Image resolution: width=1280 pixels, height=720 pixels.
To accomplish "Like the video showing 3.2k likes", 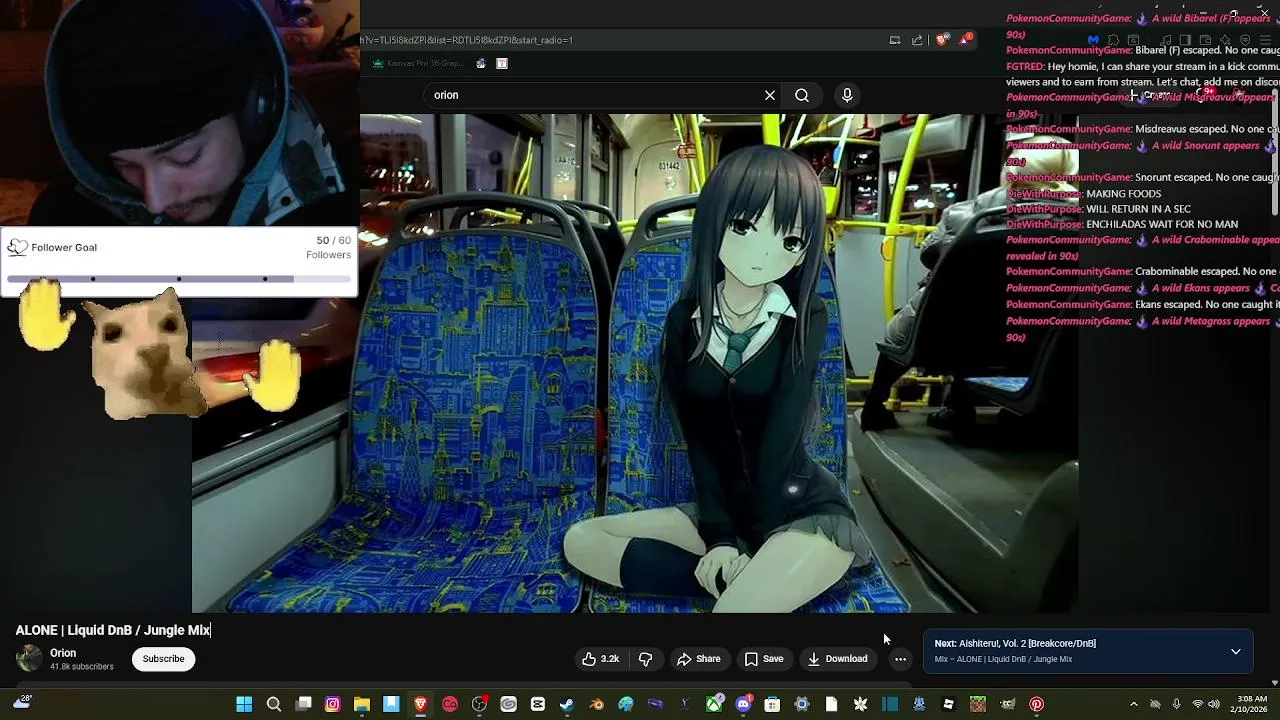I will [x=600, y=659].
